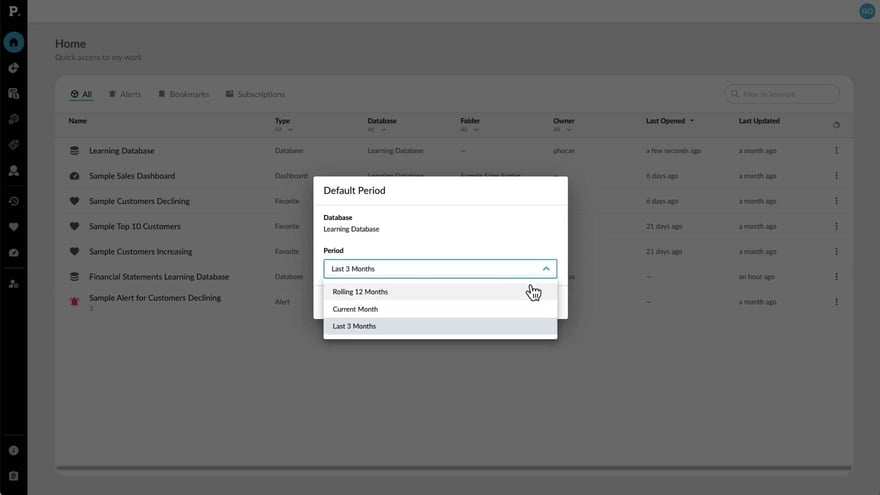Pick the Last 3 Months list option
This screenshot has width=880, height=495.
tap(440, 326)
